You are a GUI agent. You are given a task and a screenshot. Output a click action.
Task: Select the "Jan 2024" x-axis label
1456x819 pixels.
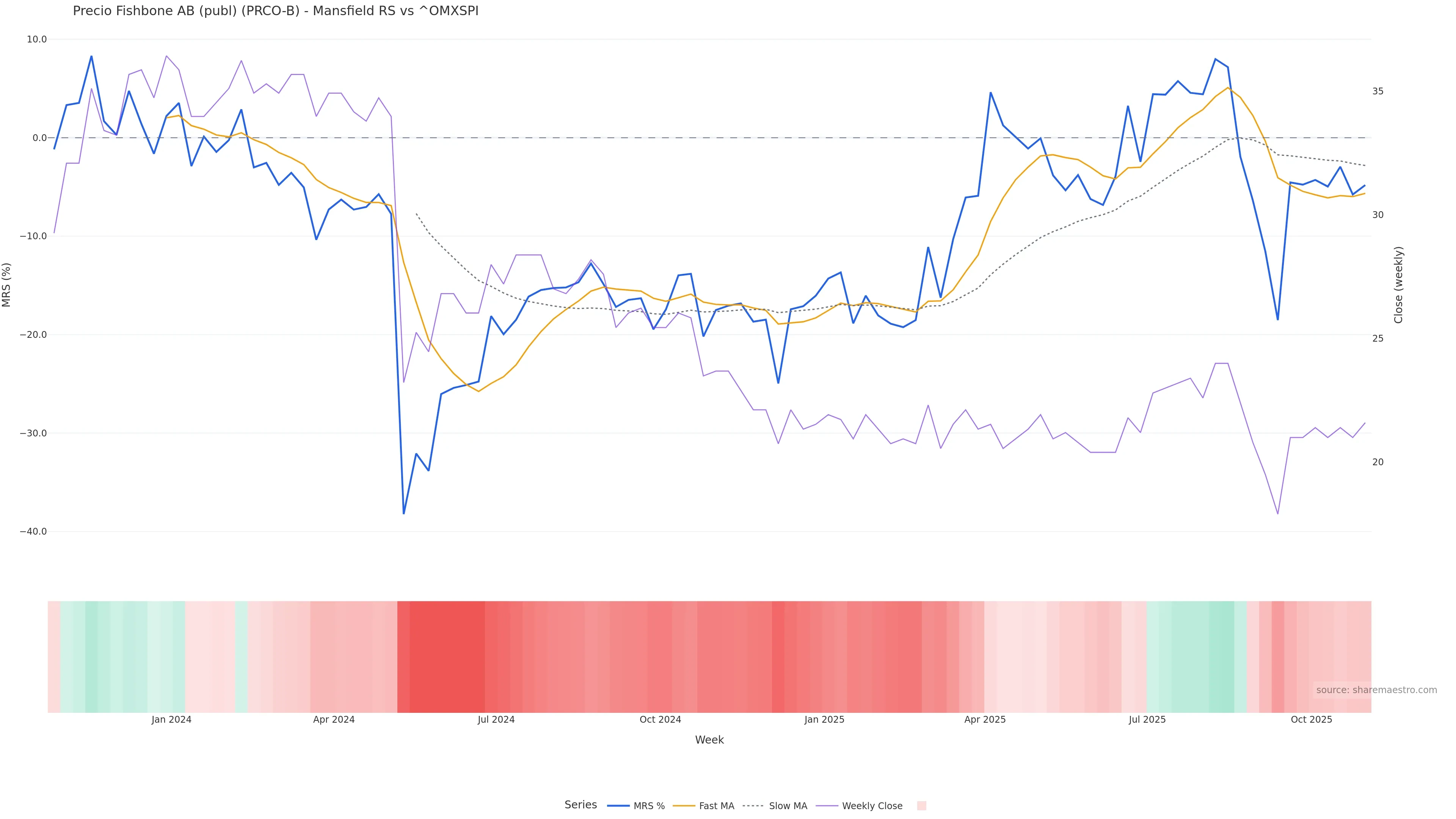pyautogui.click(x=171, y=720)
